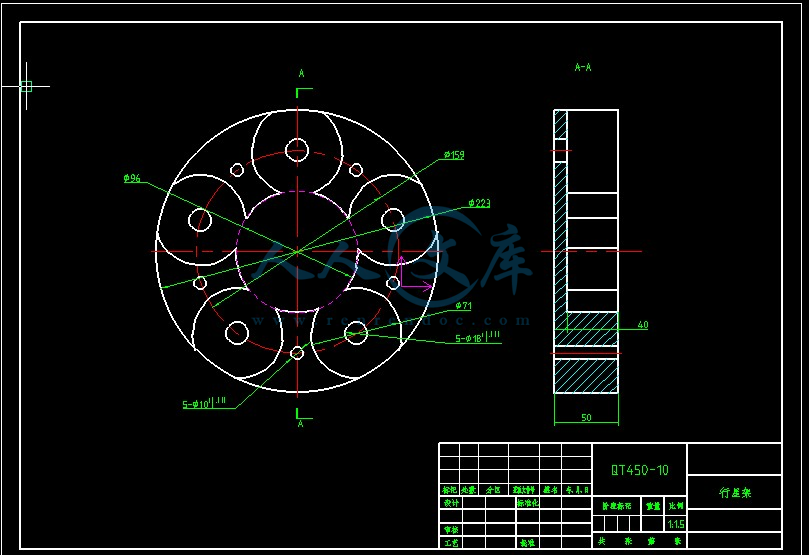
Task: Select the 5-ø18 hole callout
Action: pos(478,338)
